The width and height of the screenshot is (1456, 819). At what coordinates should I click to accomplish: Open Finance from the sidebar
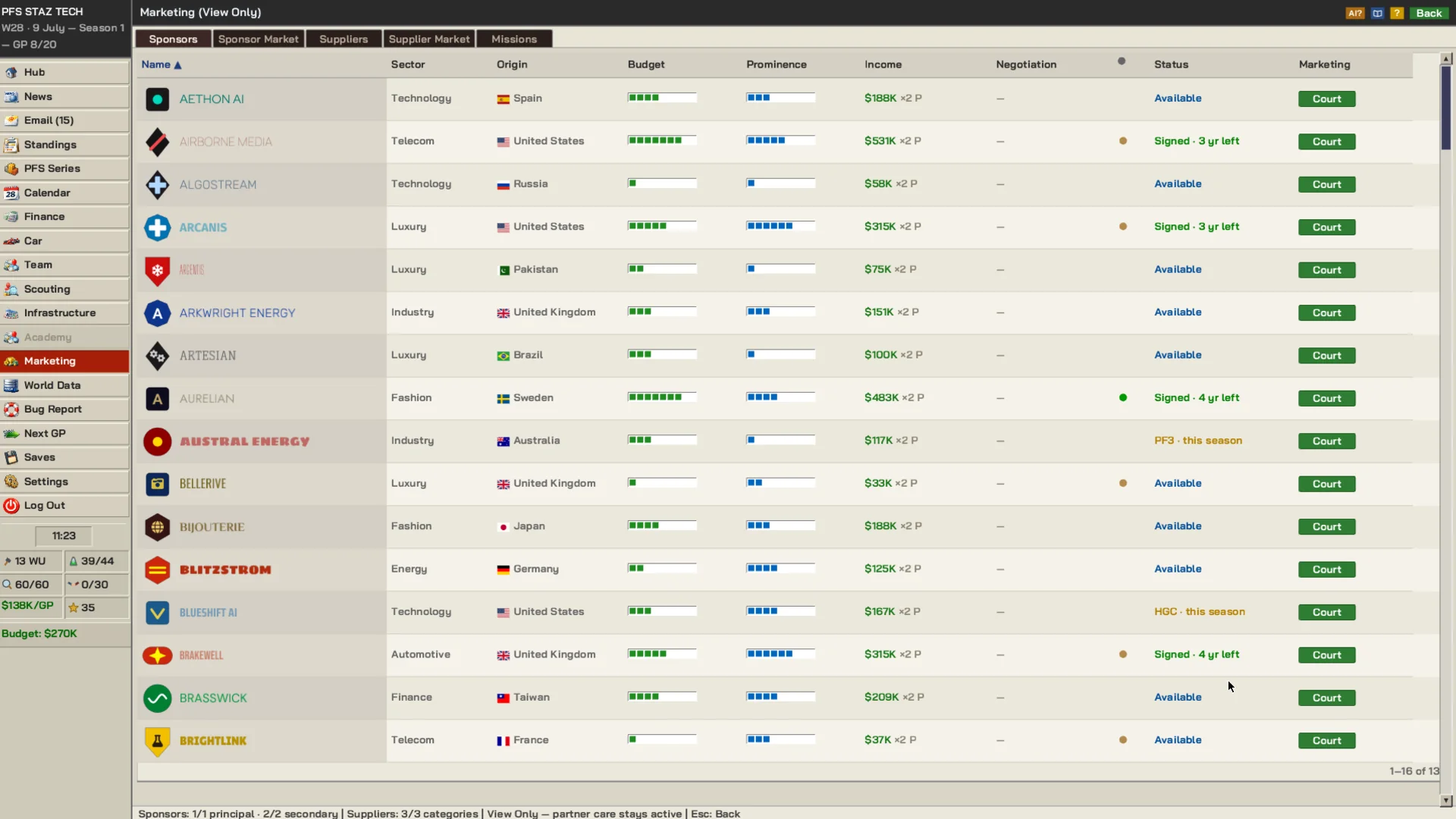point(65,217)
